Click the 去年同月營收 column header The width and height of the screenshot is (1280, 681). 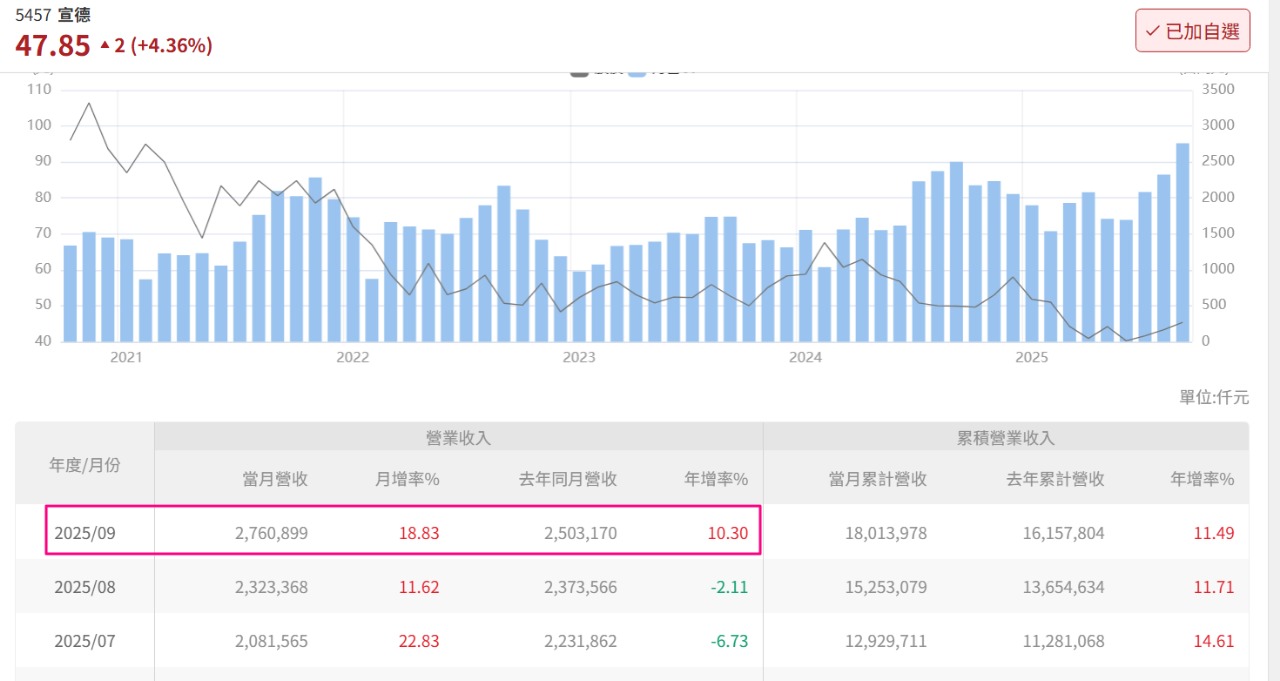(x=567, y=479)
